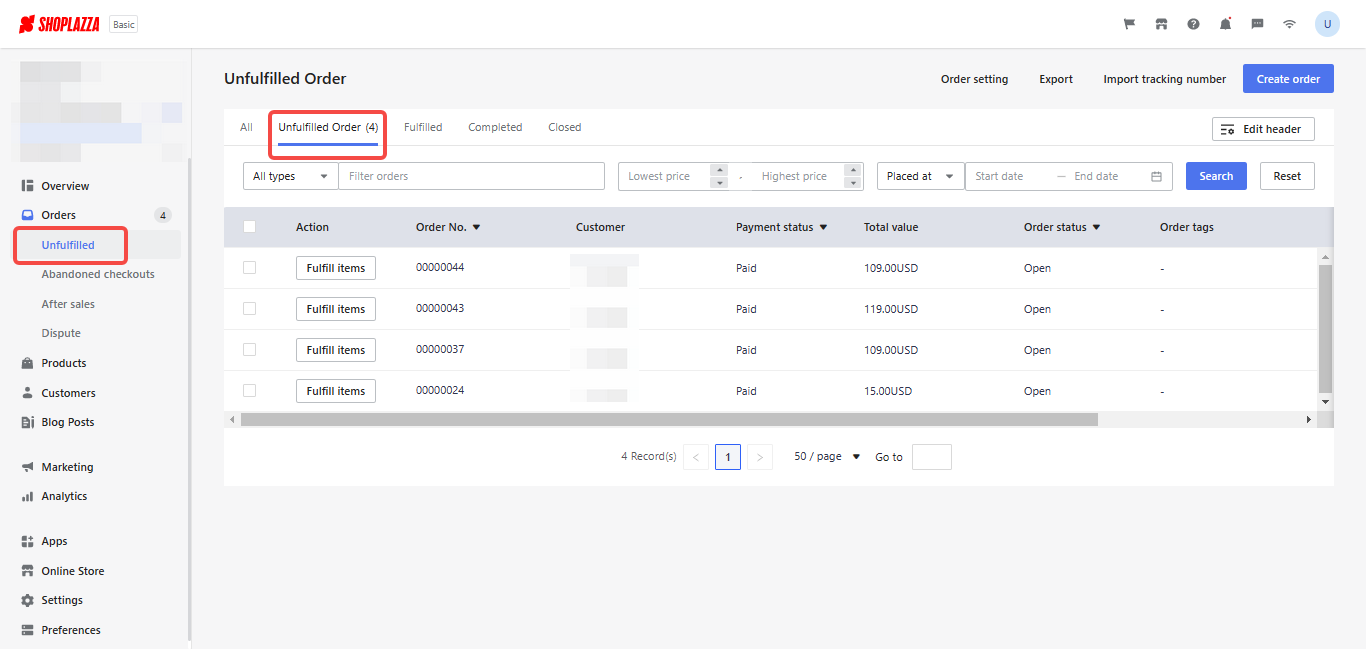
Task: Open the Placed at dropdown
Action: tap(921, 176)
